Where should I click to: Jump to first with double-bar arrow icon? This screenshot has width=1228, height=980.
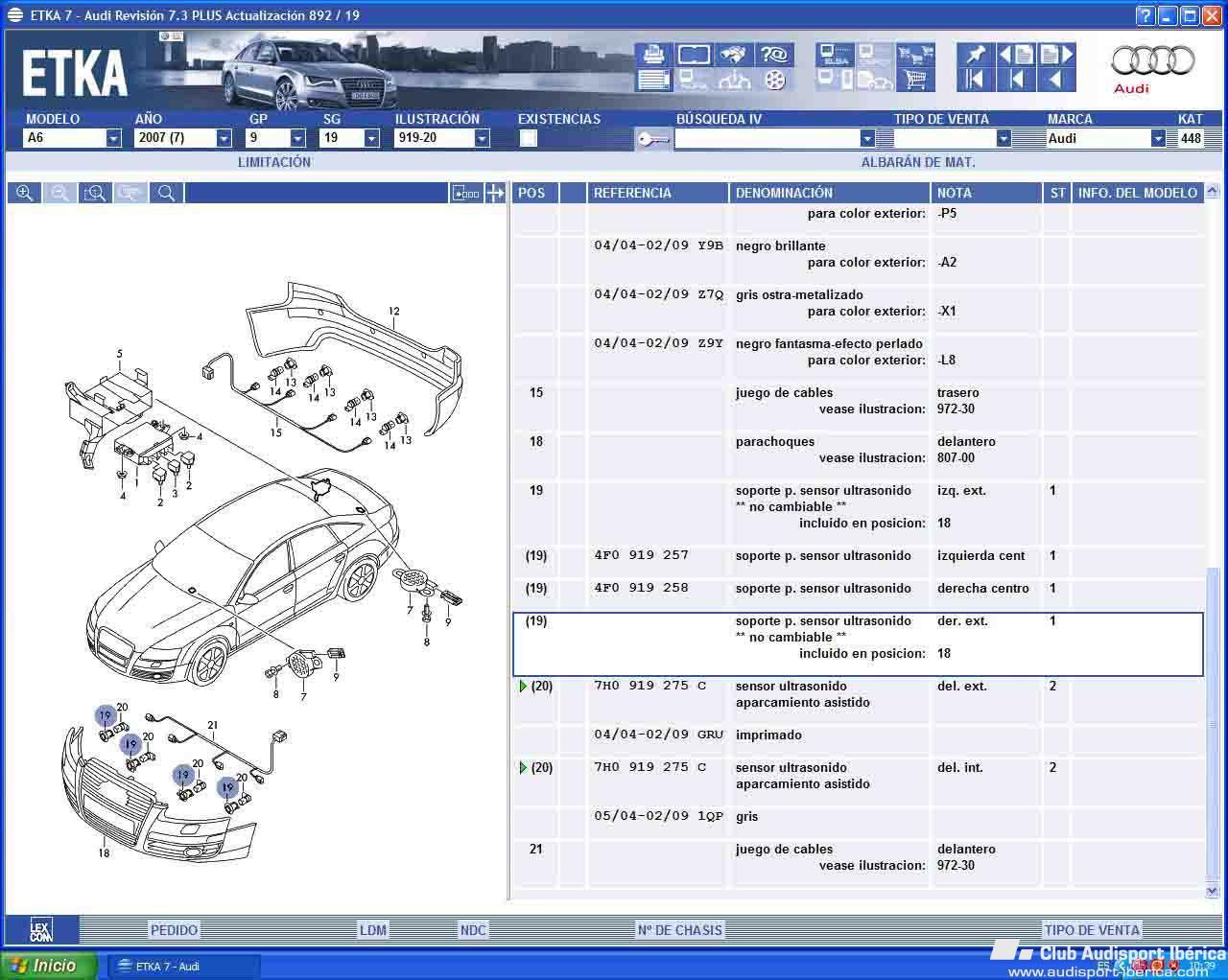975,80
